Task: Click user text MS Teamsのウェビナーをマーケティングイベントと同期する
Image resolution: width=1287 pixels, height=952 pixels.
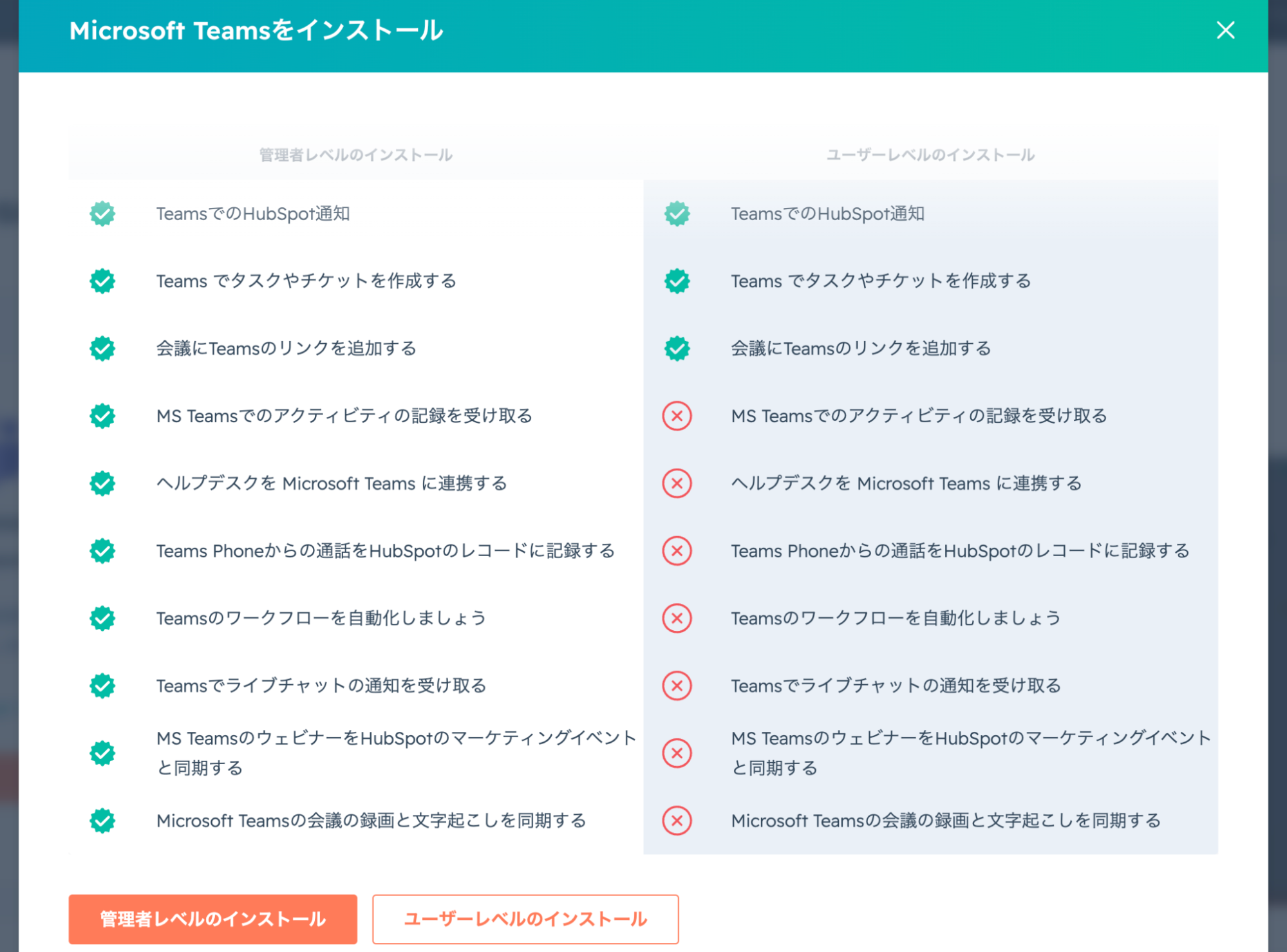Action: [972, 753]
